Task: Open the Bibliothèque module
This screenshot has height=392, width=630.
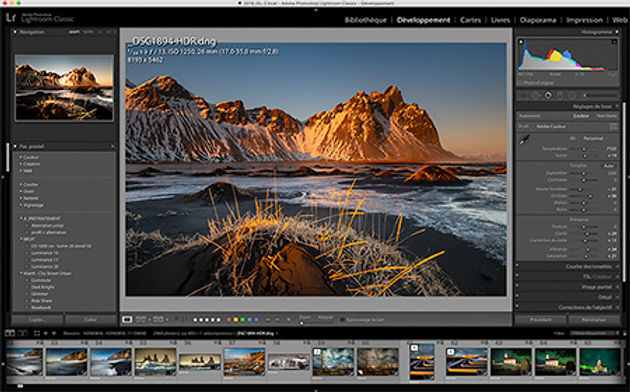Action: pyautogui.click(x=366, y=20)
